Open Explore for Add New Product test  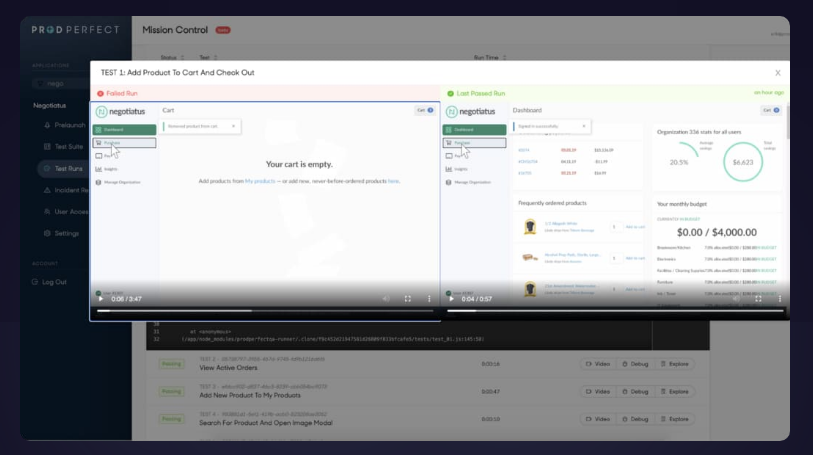click(675, 392)
